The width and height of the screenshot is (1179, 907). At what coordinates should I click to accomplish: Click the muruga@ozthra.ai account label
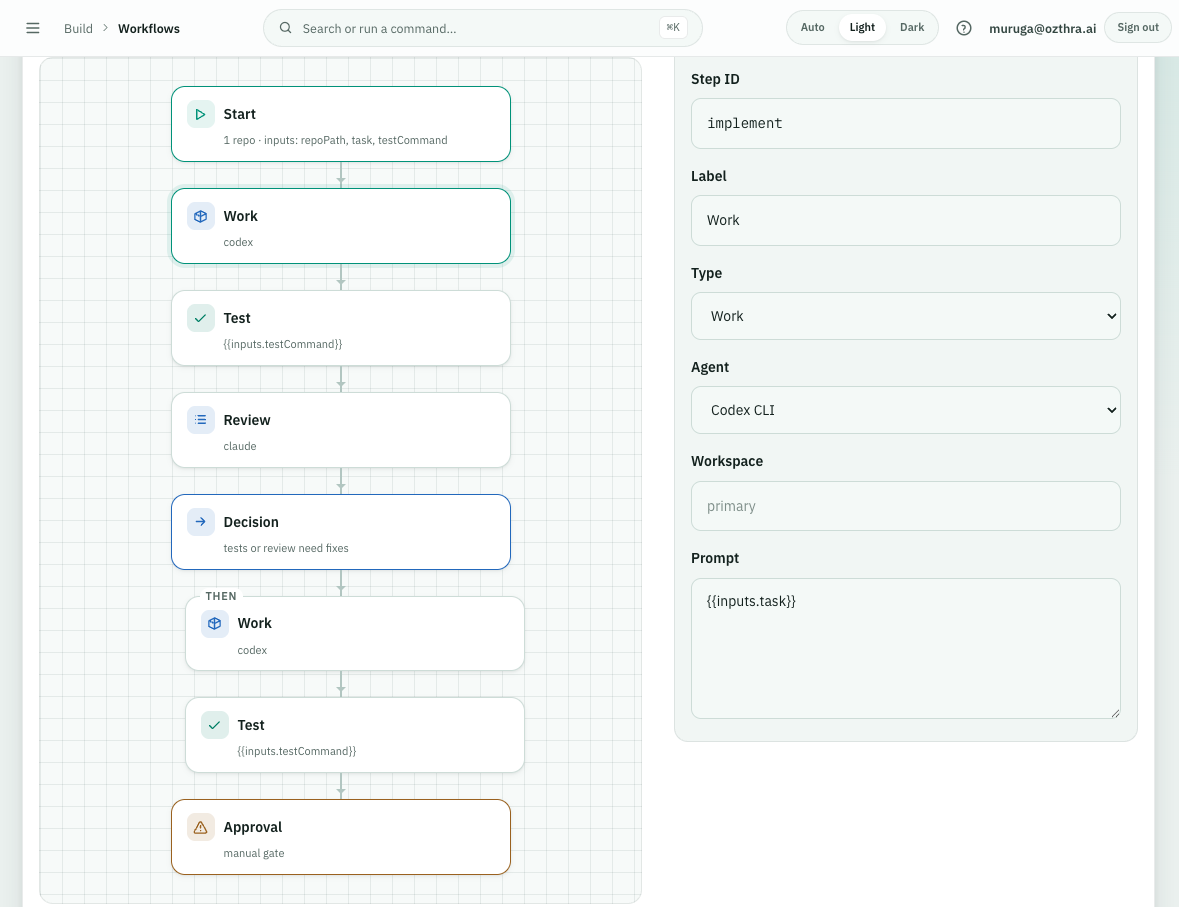[x=1042, y=29]
